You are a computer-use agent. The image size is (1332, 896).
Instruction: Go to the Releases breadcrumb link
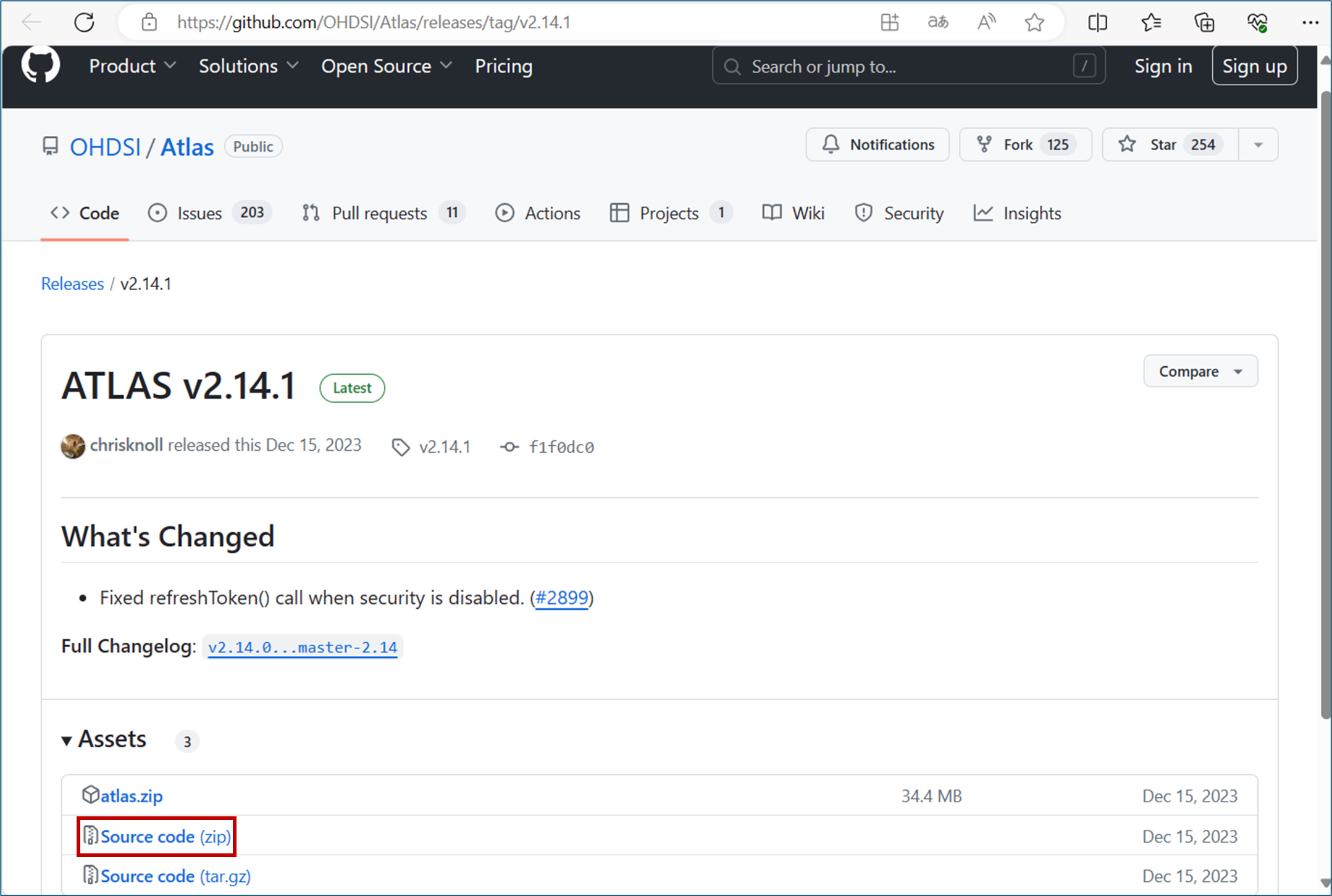pyautogui.click(x=72, y=284)
